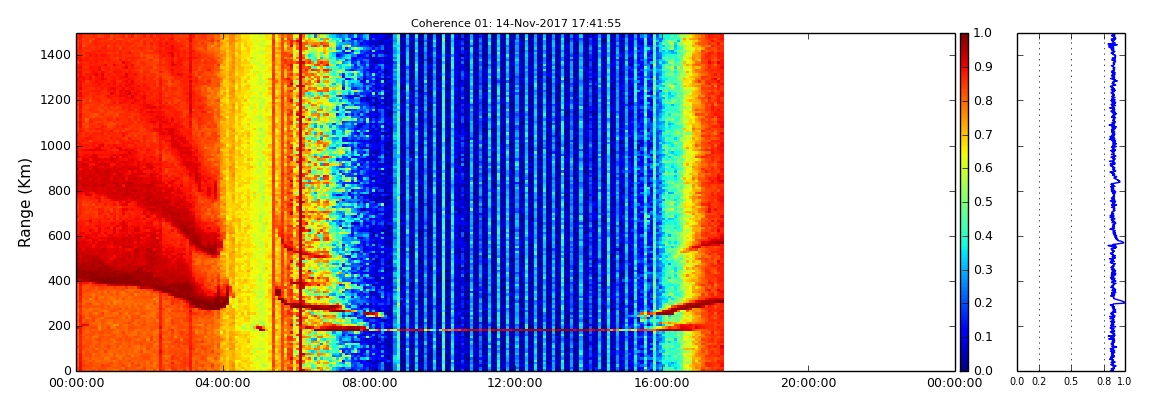Click the 0.4 colorbar tick label
The height and width of the screenshot is (407, 1150).
pos(981,236)
